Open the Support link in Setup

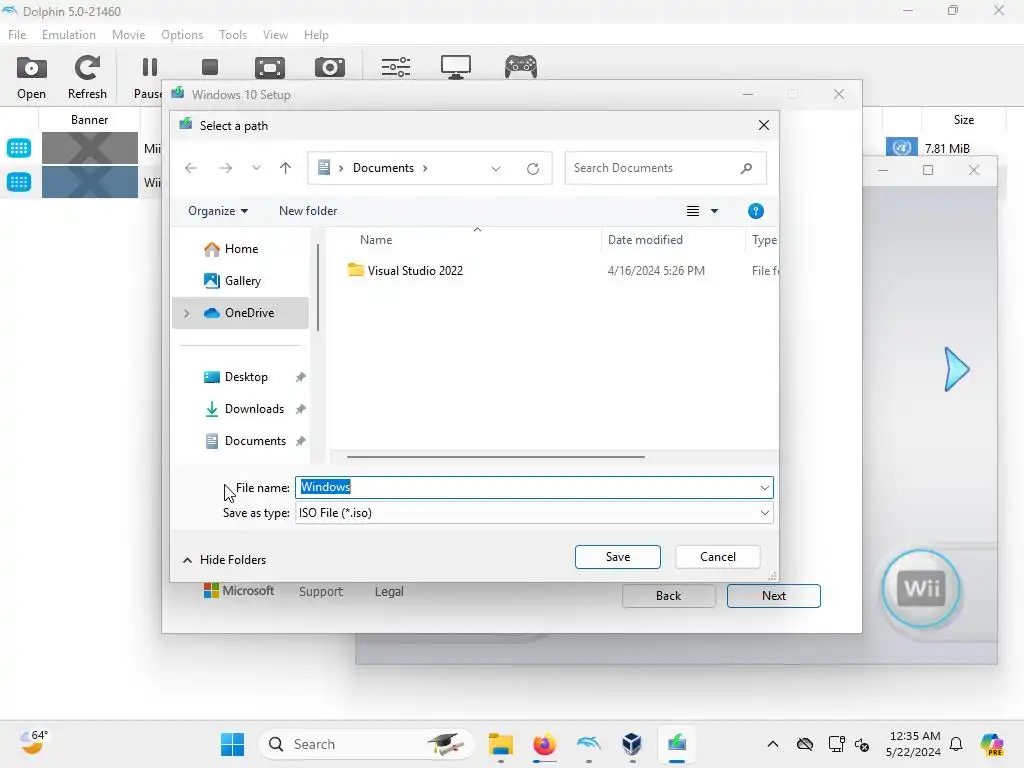pyautogui.click(x=321, y=592)
